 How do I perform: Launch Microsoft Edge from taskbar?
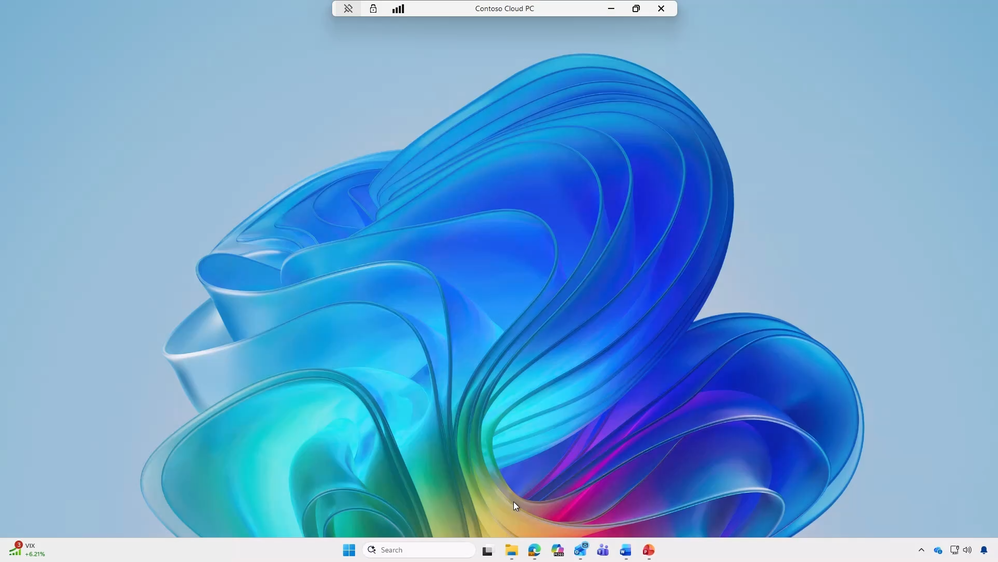(x=534, y=550)
